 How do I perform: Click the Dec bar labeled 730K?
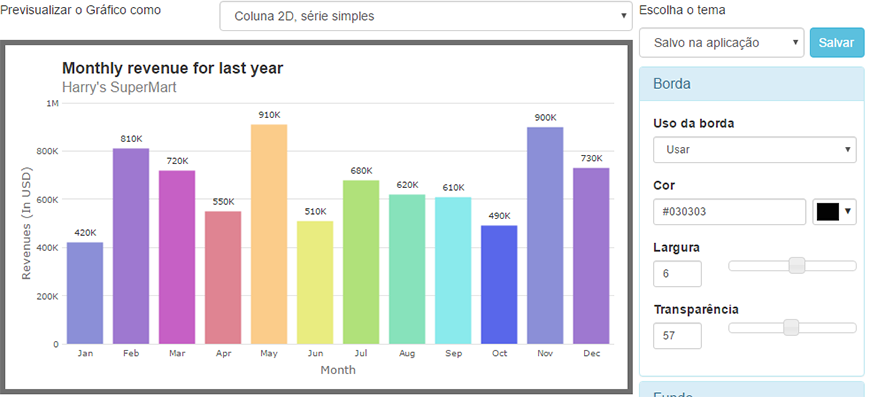[x=591, y=256]
